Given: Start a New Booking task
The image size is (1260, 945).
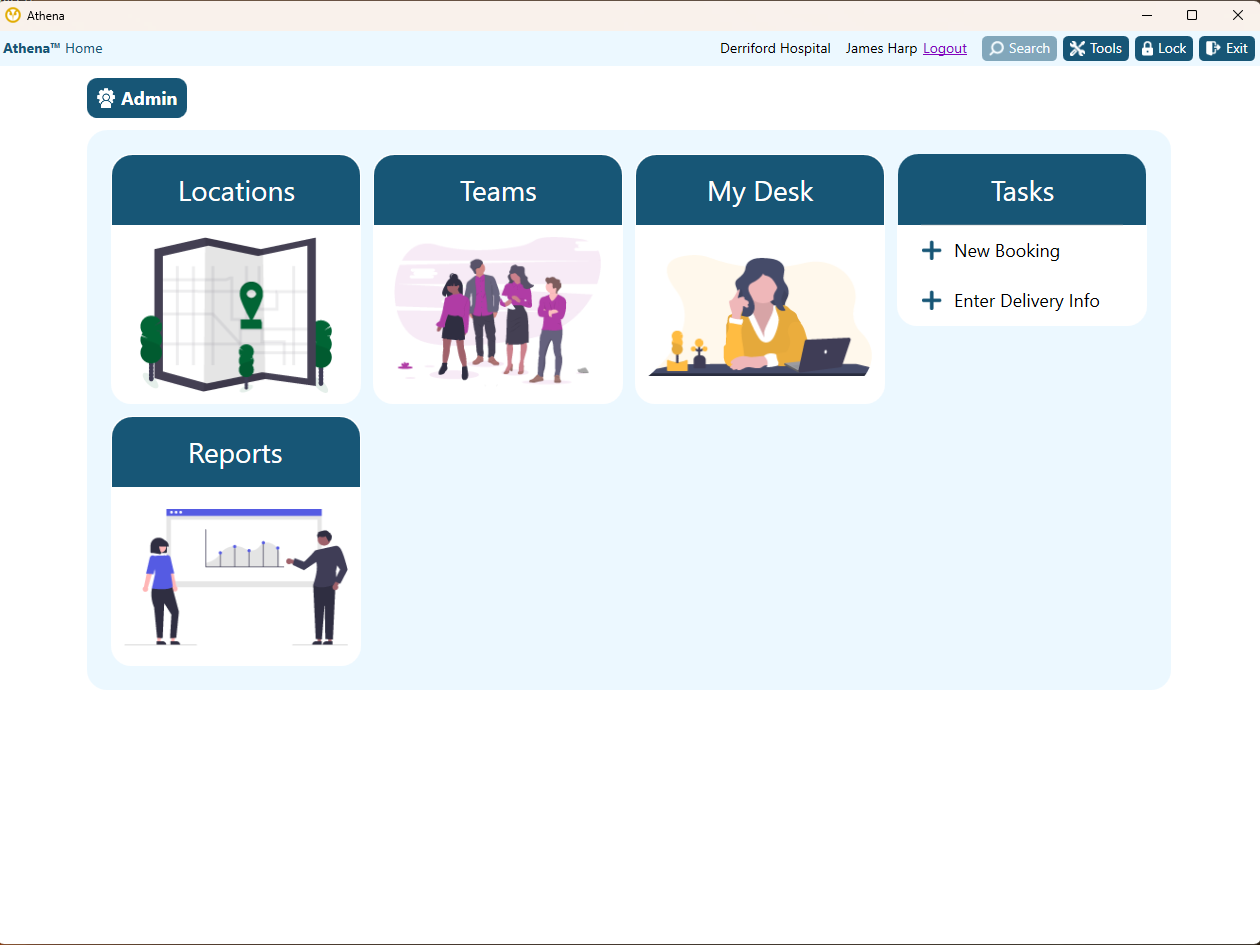Looking at the screenshot, I should (1007, 251).
